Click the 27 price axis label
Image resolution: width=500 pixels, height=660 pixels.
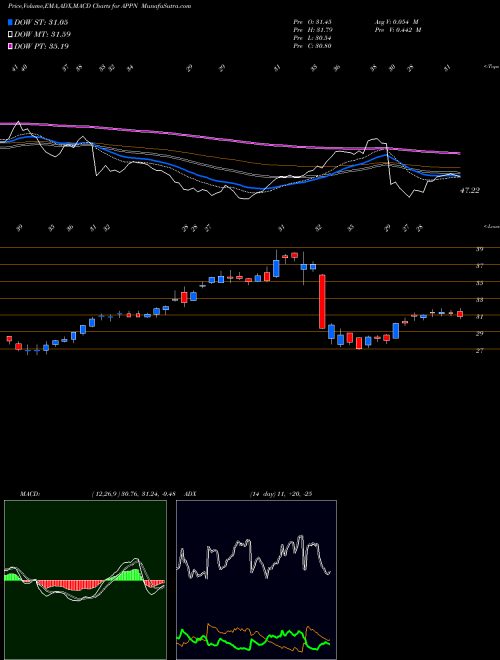[x=479, y=350]
